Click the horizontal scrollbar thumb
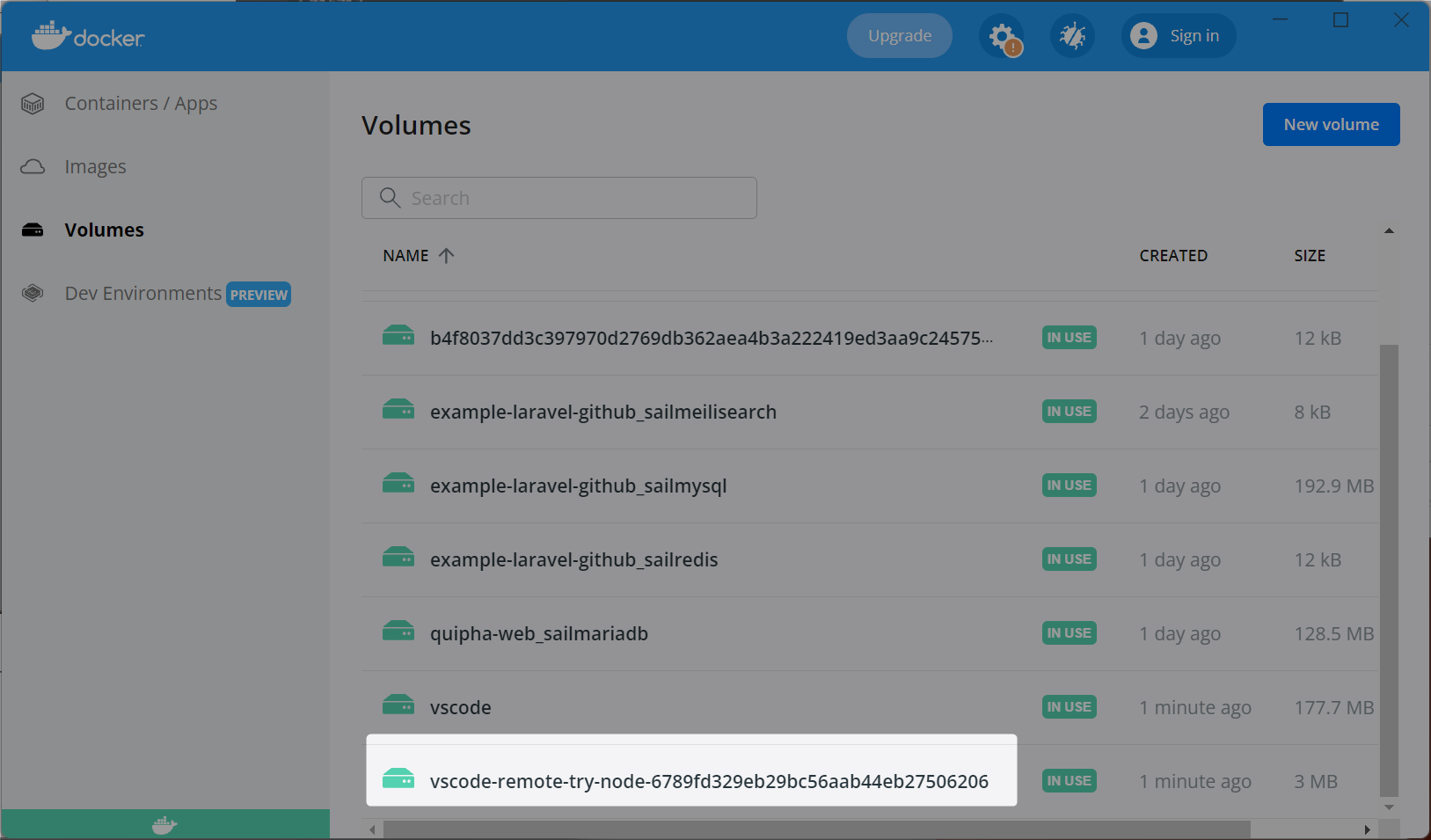The image size is (1431, 840). [817, 829]
